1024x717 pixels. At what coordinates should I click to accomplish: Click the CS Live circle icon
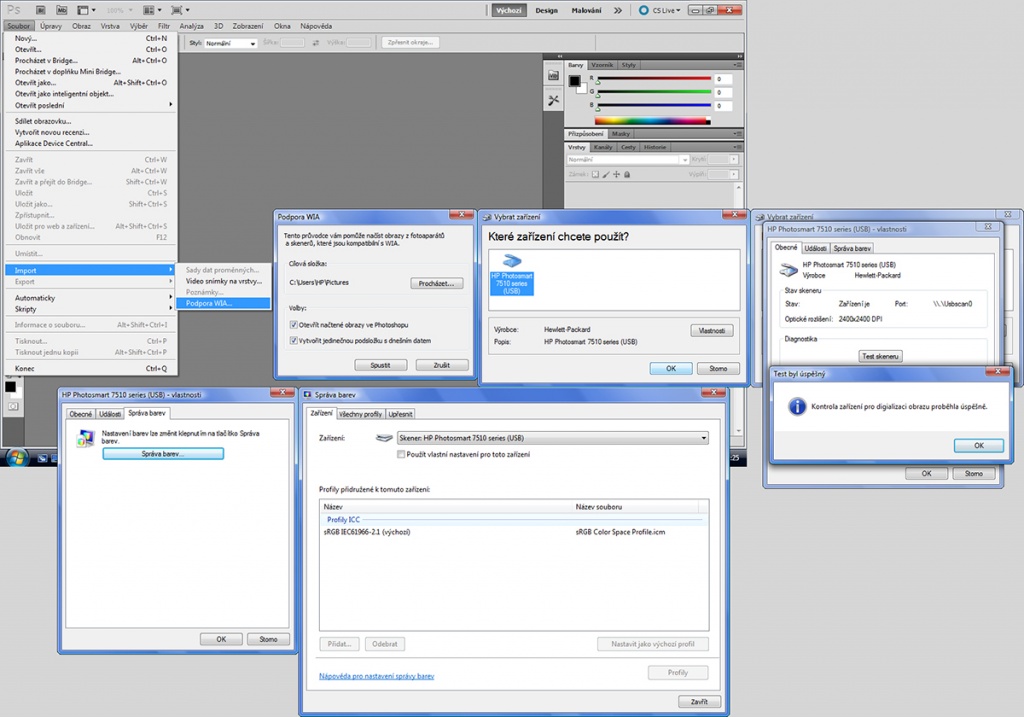pos(644,10)
